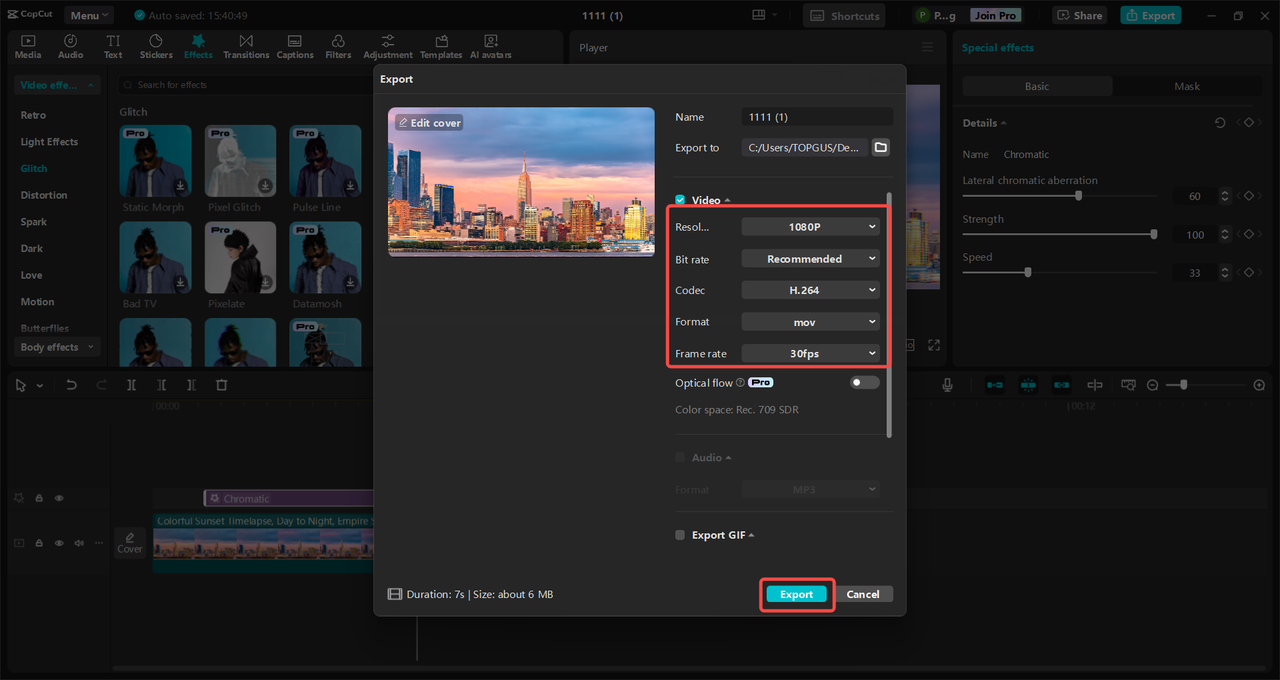Mute the main video track audio
This screenshot has width=1280, height=680.
pyautogui.click(x=79, y=543)
